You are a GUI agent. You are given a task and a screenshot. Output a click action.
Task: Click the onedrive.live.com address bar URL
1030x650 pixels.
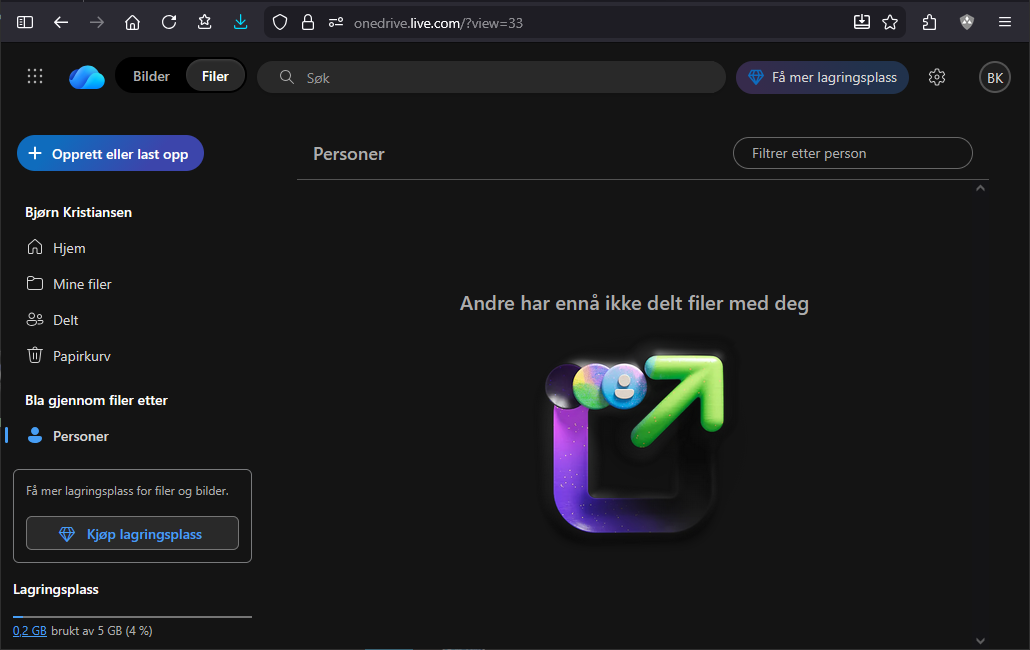[438, 23]
